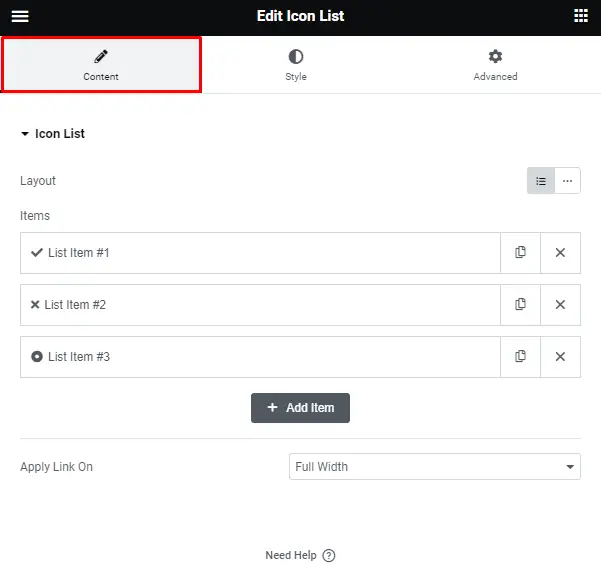
Task: Switch to the Advanced tab
Action: tap(495, 65)
